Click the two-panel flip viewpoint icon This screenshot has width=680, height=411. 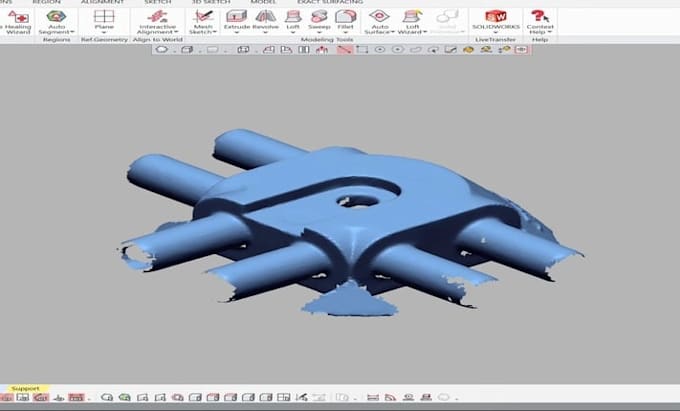tap(304, 49)
